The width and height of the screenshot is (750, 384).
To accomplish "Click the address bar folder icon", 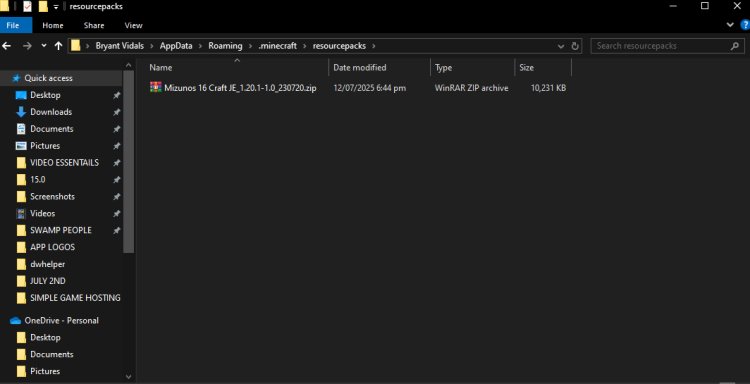I will point(76,46).
